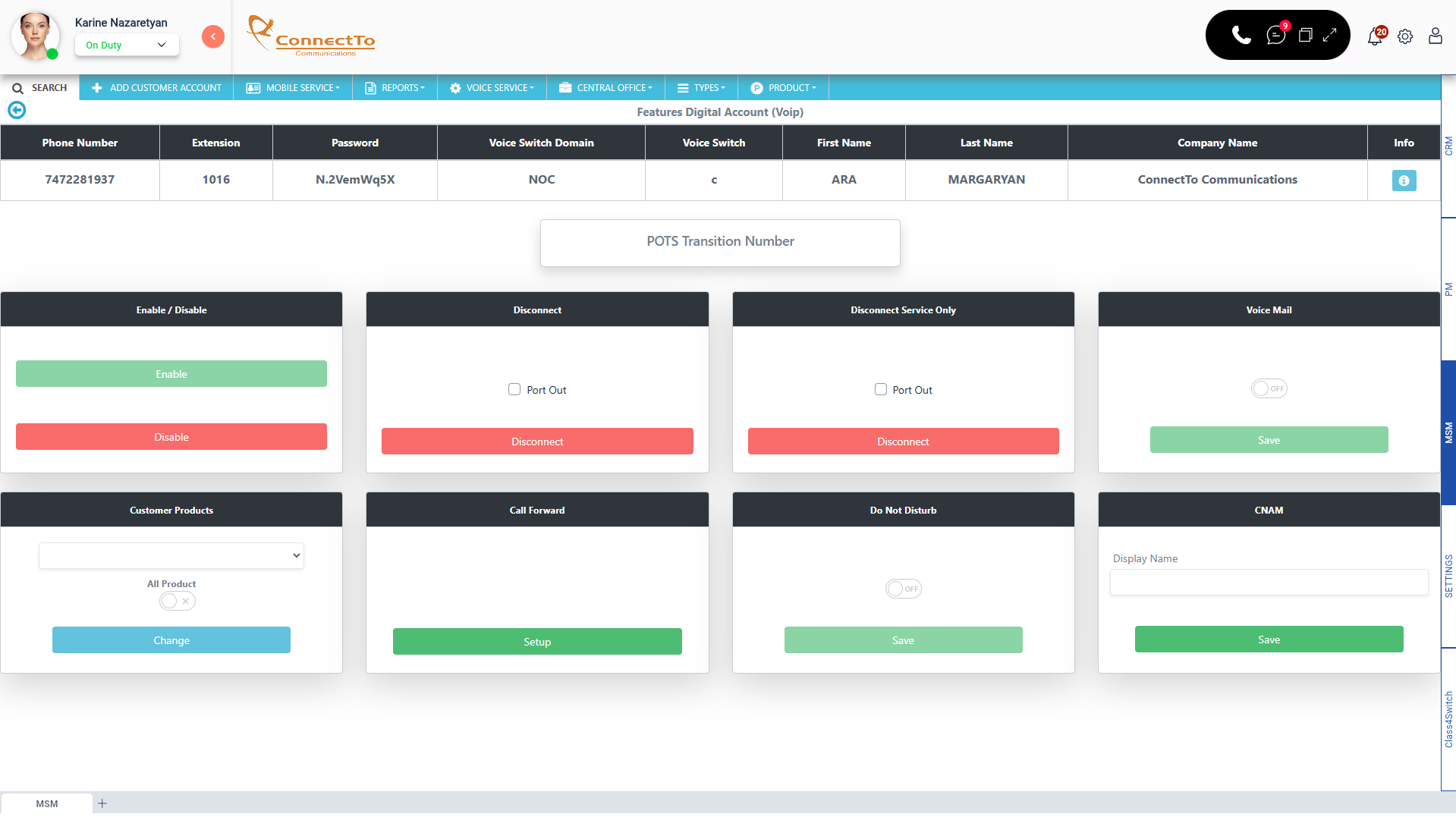Toggle the All Product switch
The width and height of the screenshot is (1456, 817).
(178, 601)
